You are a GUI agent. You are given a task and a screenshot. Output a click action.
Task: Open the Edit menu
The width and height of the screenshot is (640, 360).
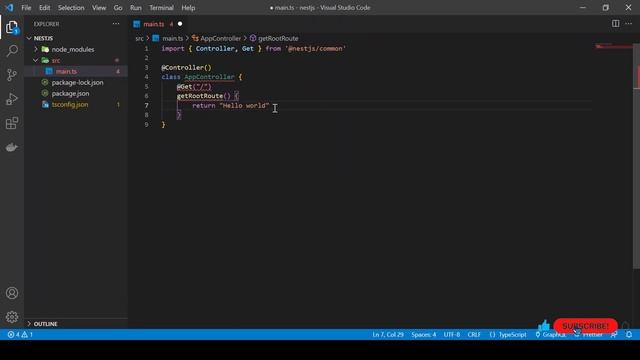(x=44, y=8)
